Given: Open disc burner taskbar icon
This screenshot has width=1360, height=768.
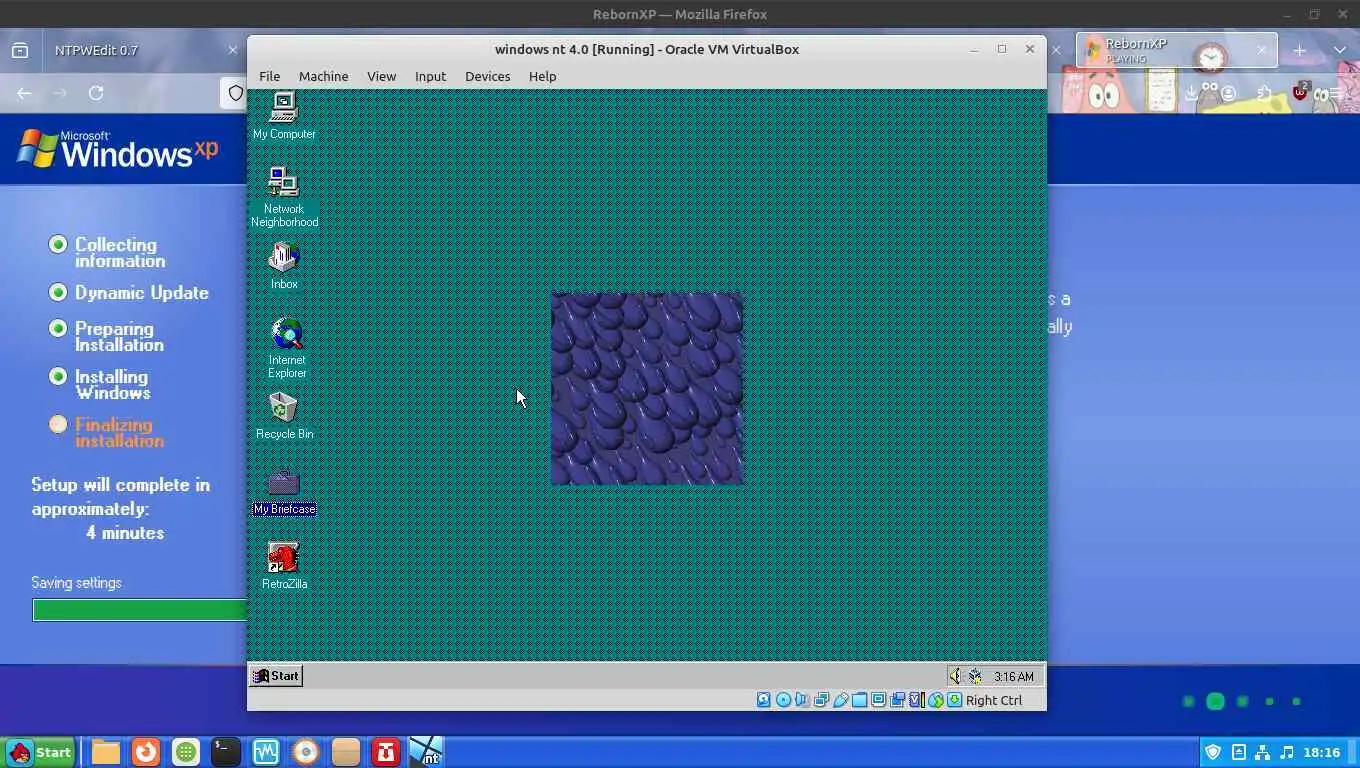Looking at the screenshot, I should (x=306, y=752).
